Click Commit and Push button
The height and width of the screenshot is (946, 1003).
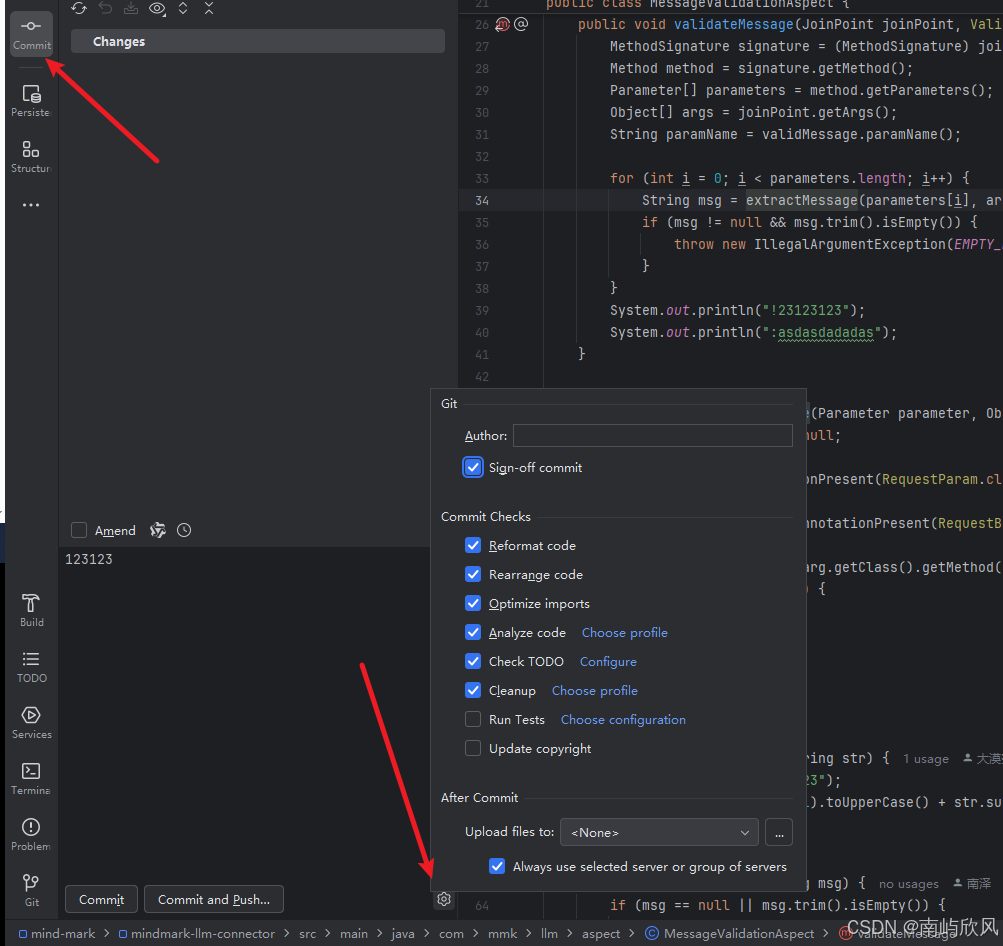coord(214,899)
